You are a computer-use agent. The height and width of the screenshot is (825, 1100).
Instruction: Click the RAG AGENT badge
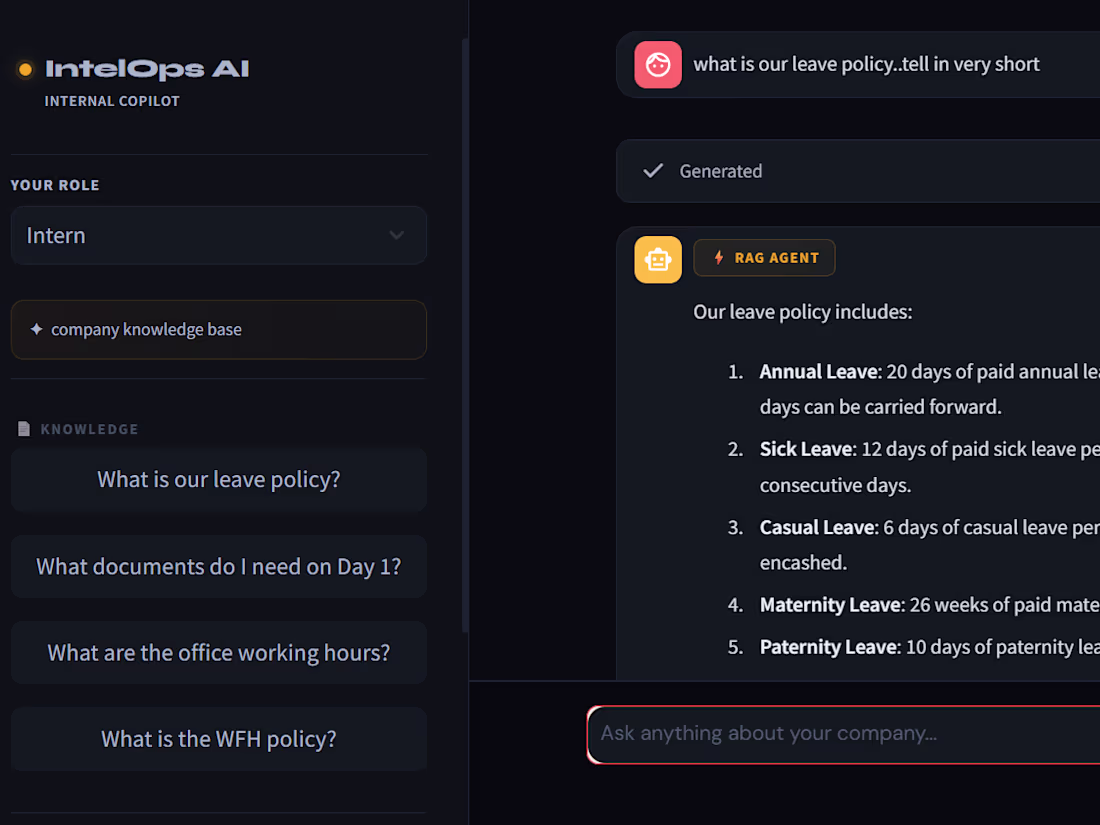[x=764, y=257]
